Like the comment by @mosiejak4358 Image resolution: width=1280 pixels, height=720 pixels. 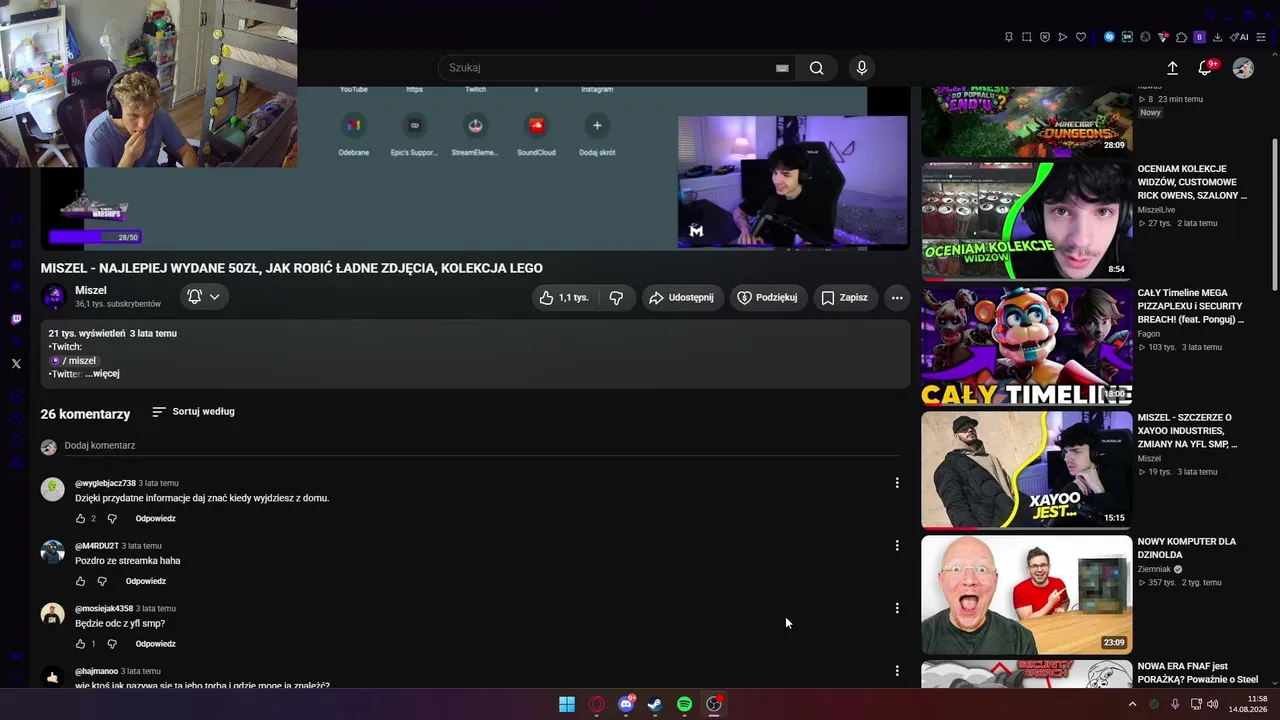point(81,644)
